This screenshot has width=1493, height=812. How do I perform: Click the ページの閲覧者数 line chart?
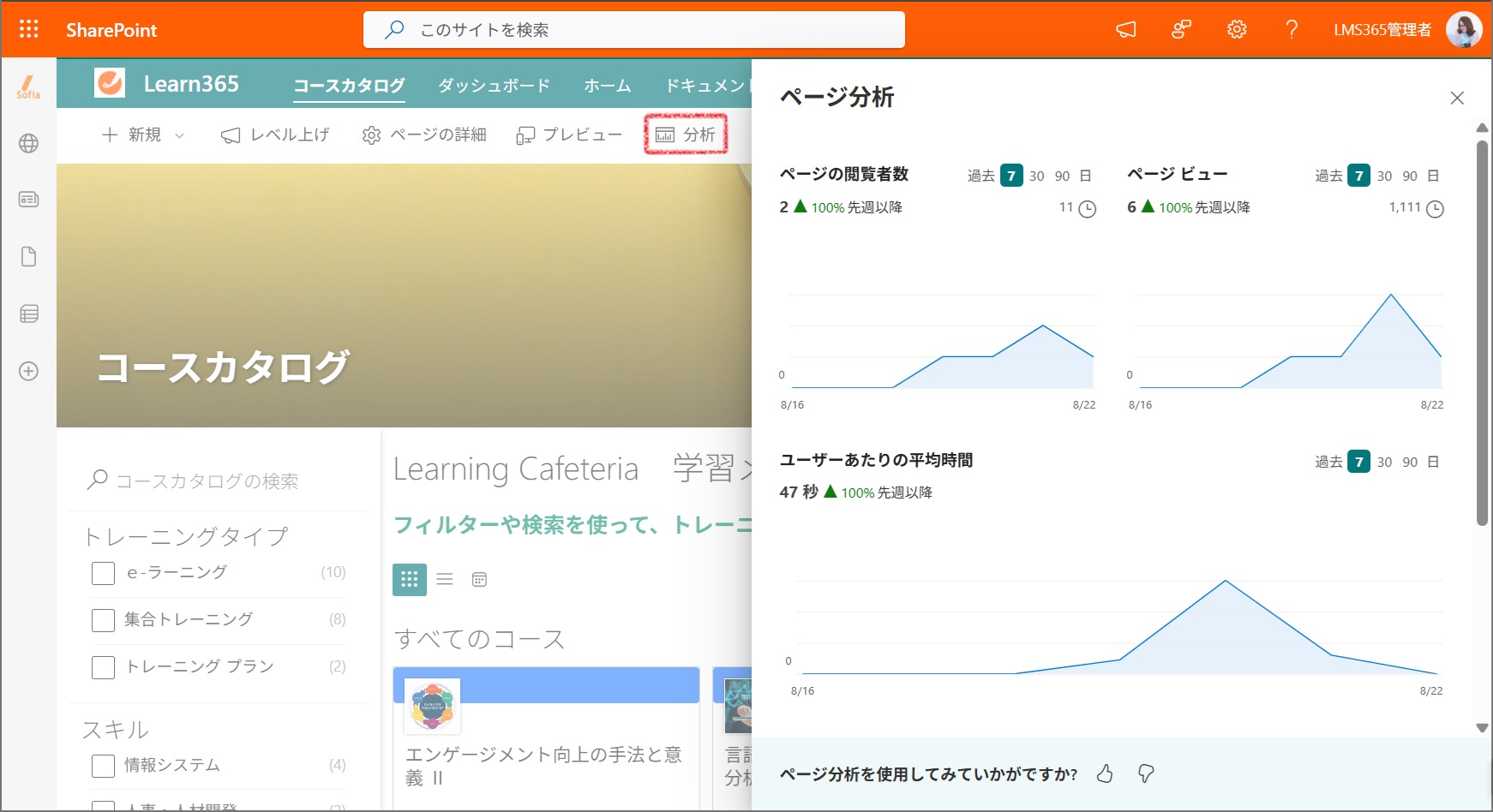click(x=941, y=341)
